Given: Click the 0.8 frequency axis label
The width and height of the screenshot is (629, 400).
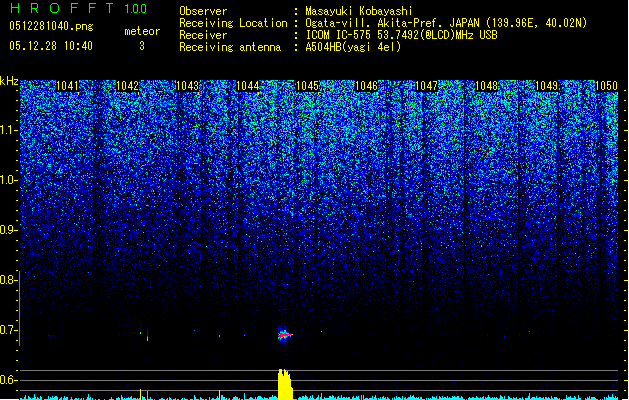Looking at the screenshot, I should [8, 280].
